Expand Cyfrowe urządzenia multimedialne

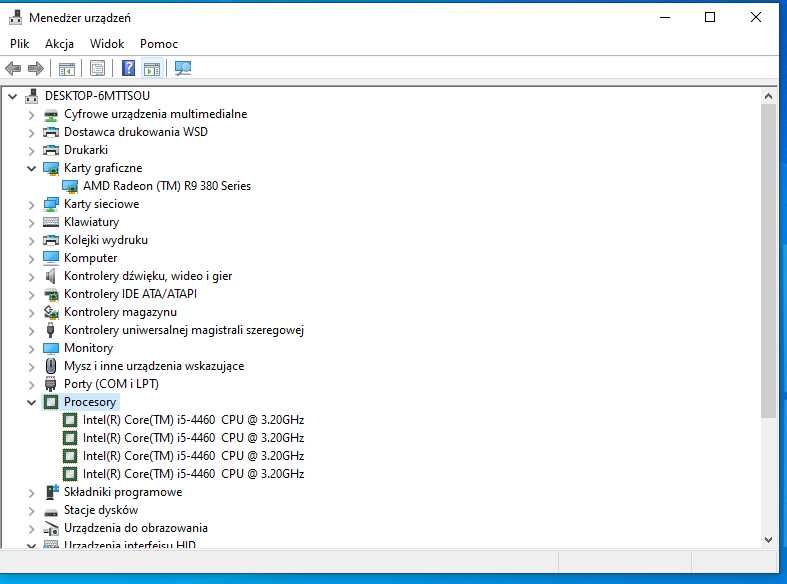[x=32, y=115]
